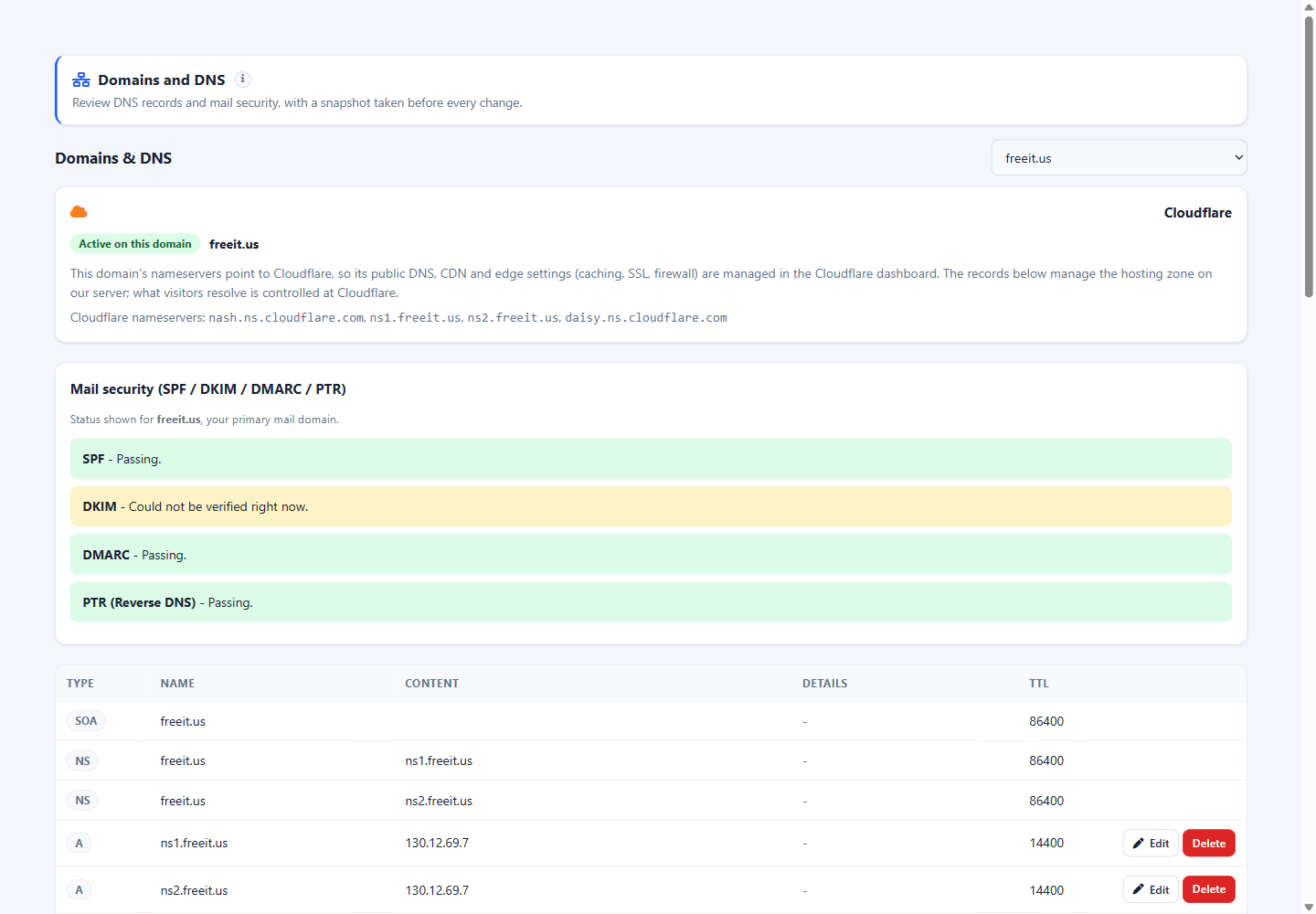Click the CONTENT column header
The width and height of the screenshot is (1316, 914).
(x=432, y=684)
